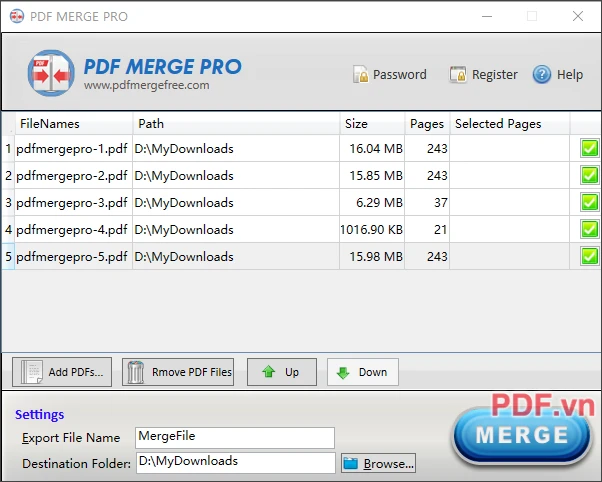The width and height of the screenshot is (602, 482).
Task: Click the row number 5 header
Action: point(8,256)
